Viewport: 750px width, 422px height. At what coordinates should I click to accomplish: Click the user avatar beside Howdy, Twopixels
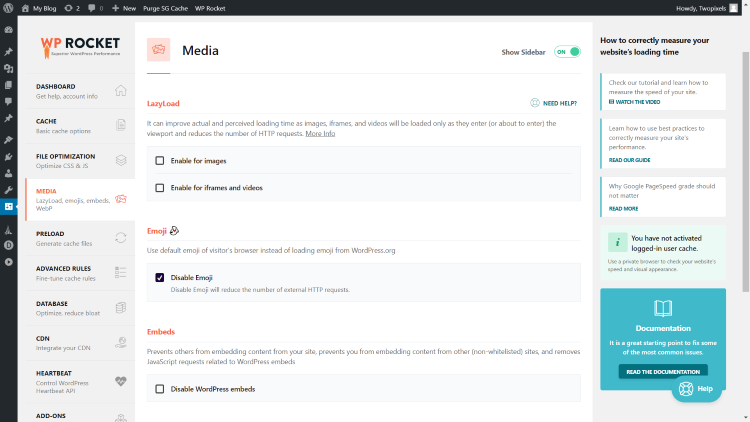coord(733,8)
